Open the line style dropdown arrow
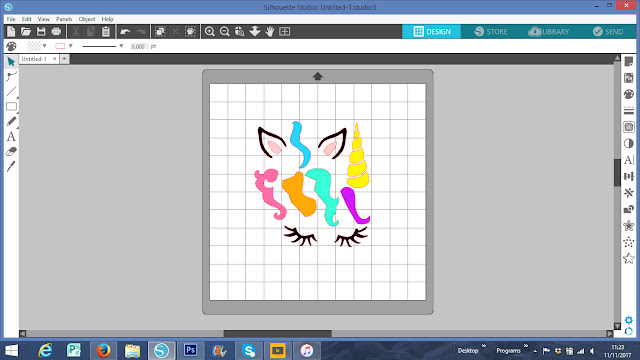This screenshot has height=360, width=640. [121, 46]
